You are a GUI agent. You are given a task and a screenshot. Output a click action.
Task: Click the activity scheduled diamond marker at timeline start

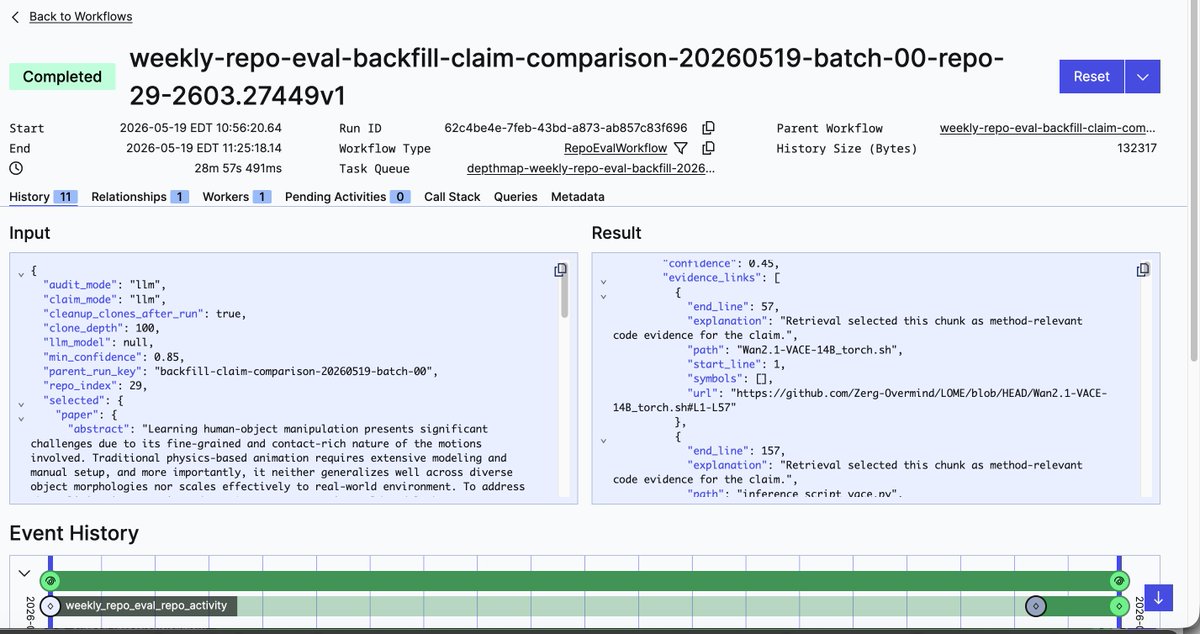(50, 606)
